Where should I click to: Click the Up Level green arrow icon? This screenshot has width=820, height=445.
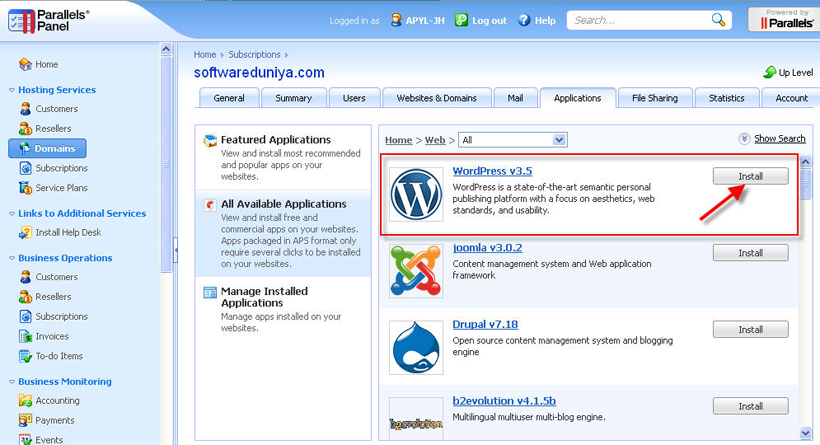pyautogui.click(x=769, y=72)
